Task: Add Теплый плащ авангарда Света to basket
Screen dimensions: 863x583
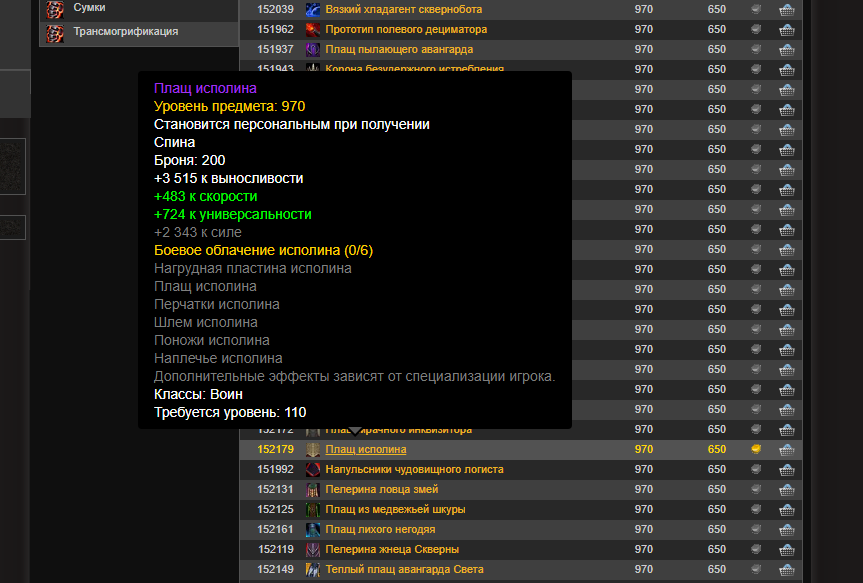Action: [786, 570]
